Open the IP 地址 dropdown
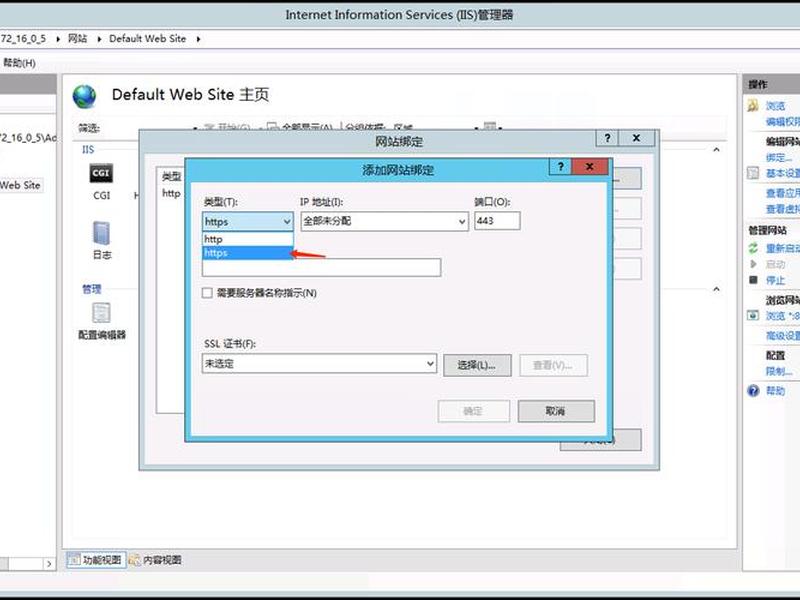The width and height of the screenshot is (800, 600). point(384,221)
